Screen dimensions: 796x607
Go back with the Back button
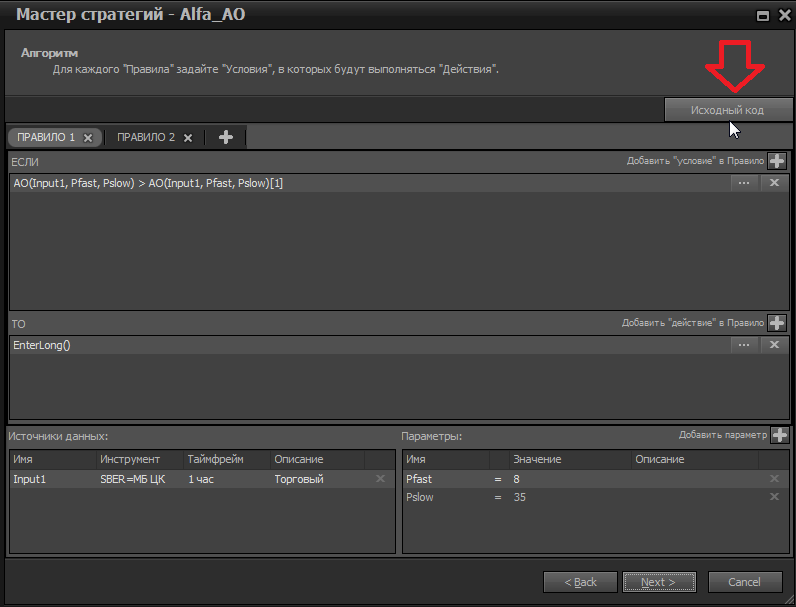coord(580,582)
